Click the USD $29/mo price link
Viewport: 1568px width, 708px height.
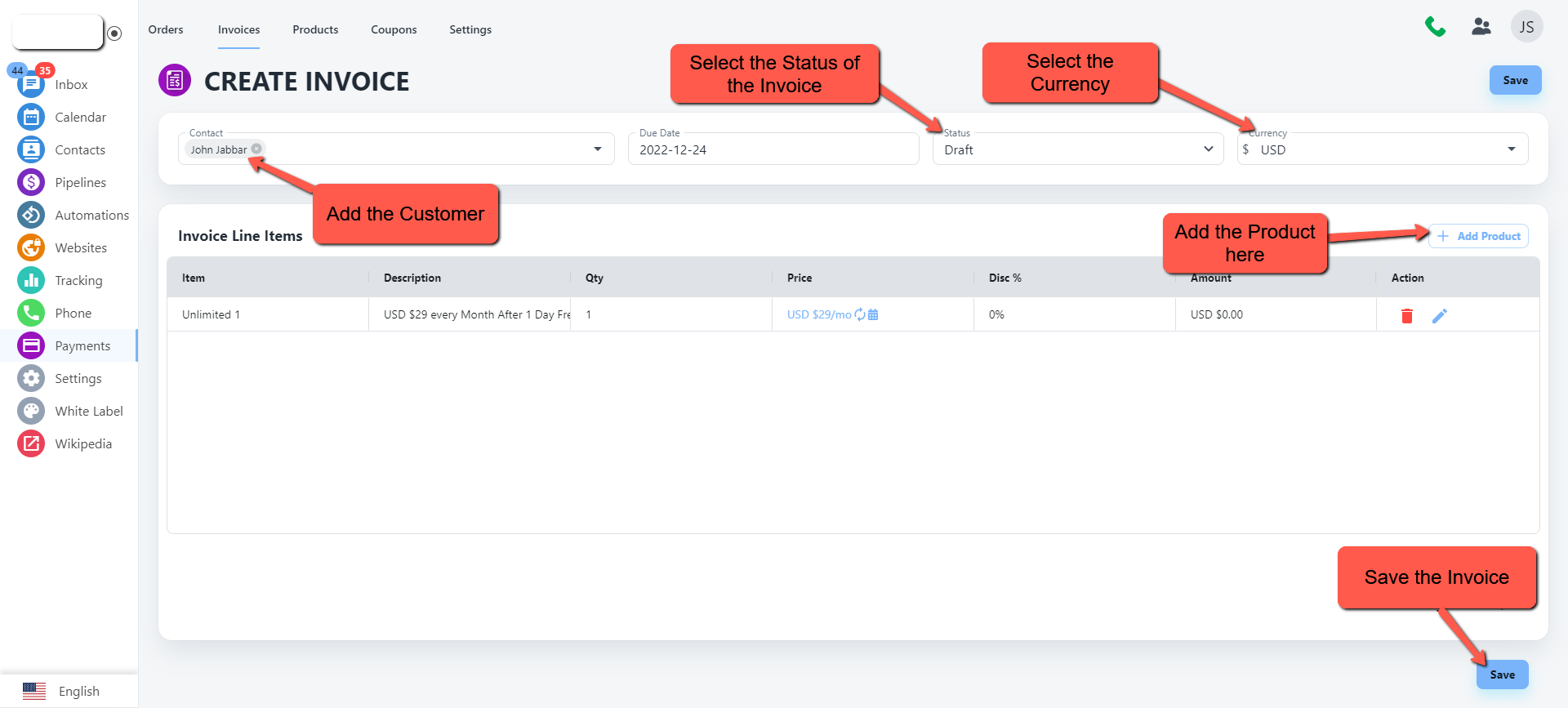pos(819,314)
